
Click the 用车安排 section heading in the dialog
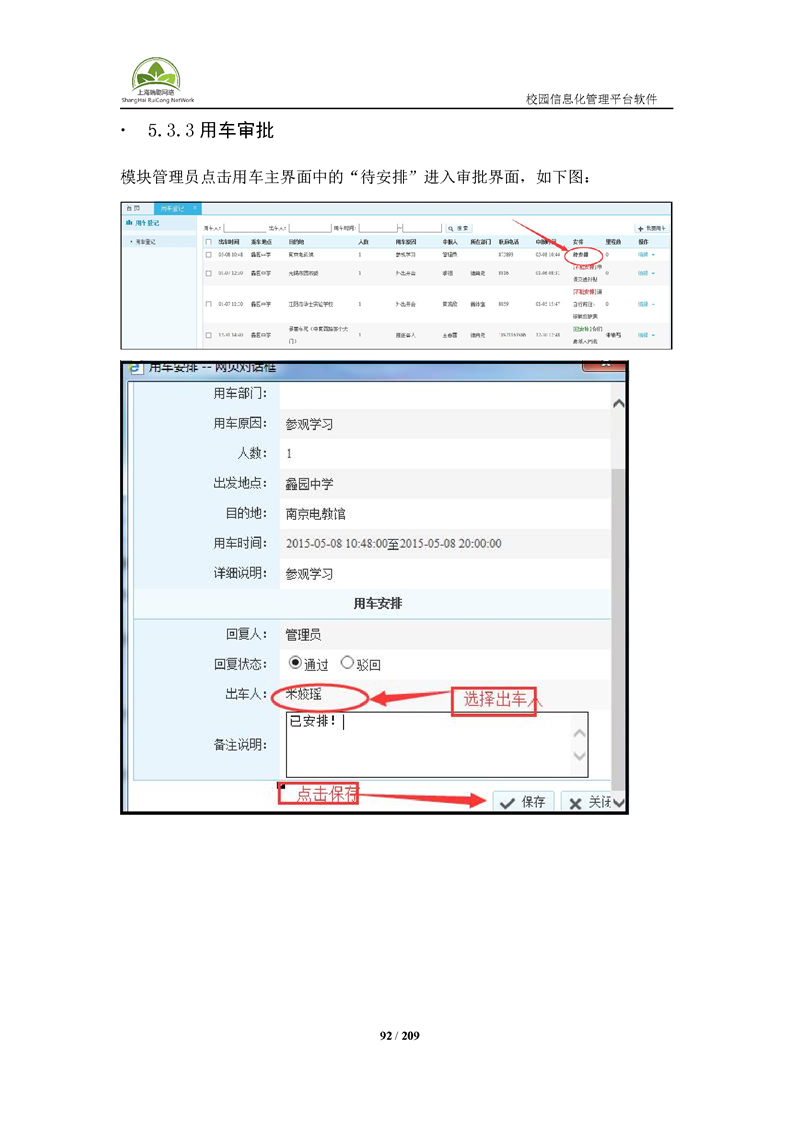point(378,604)
